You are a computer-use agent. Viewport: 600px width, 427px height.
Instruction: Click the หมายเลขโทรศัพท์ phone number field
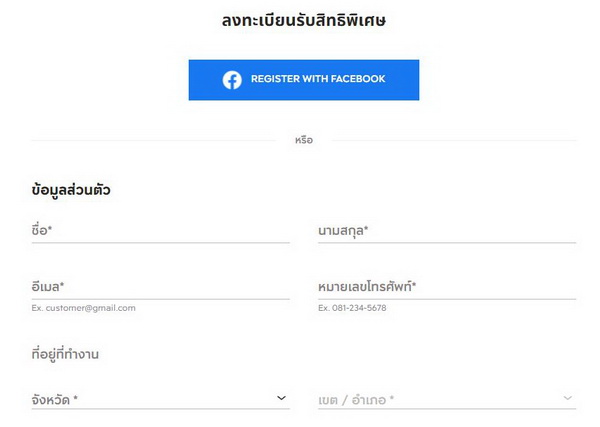tap(446, 287)
